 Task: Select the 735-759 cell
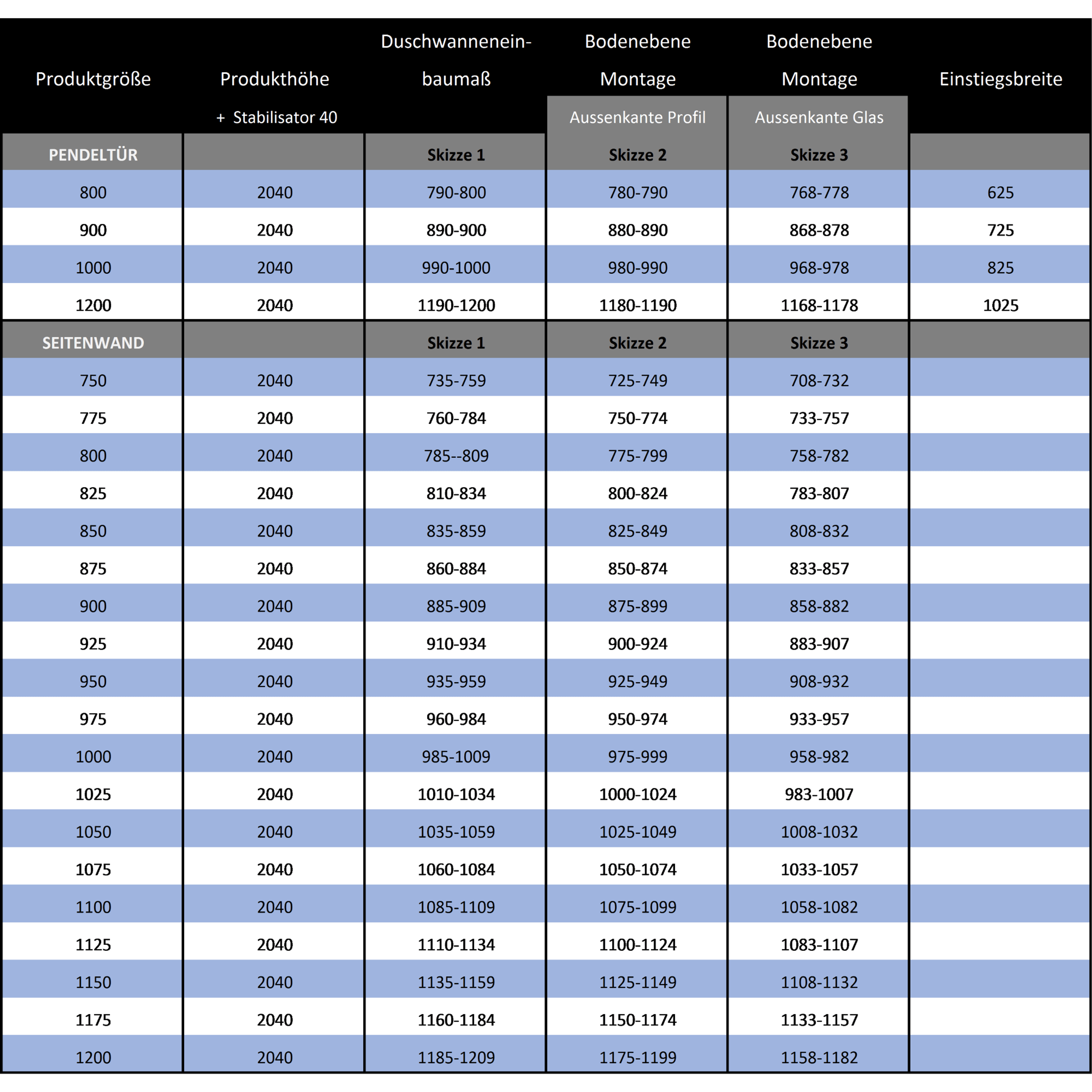456,381
